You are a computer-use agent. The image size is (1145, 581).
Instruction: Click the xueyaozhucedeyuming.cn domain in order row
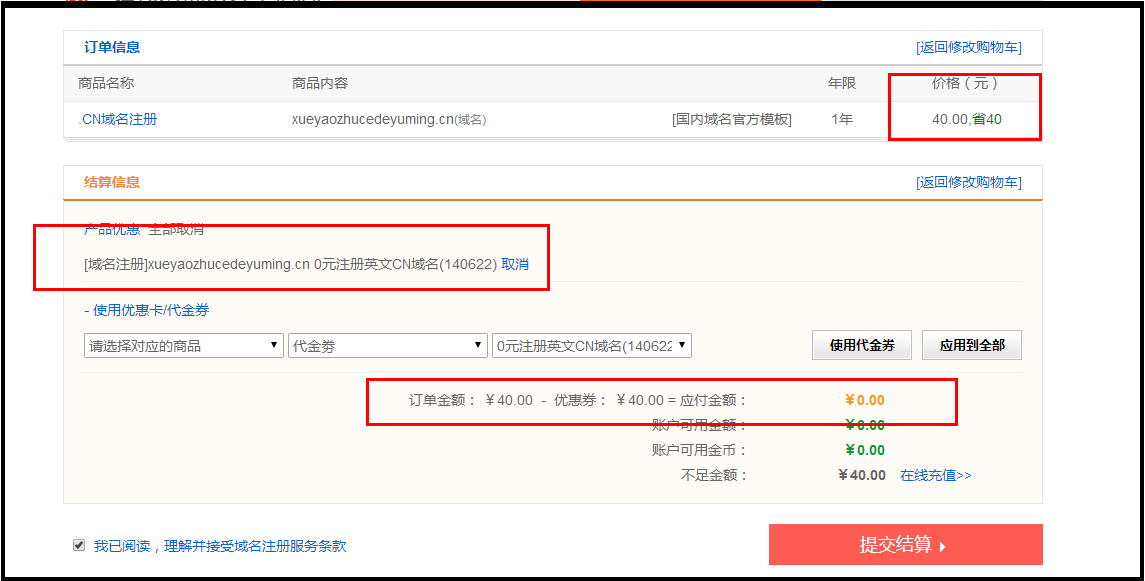[372, 119]
